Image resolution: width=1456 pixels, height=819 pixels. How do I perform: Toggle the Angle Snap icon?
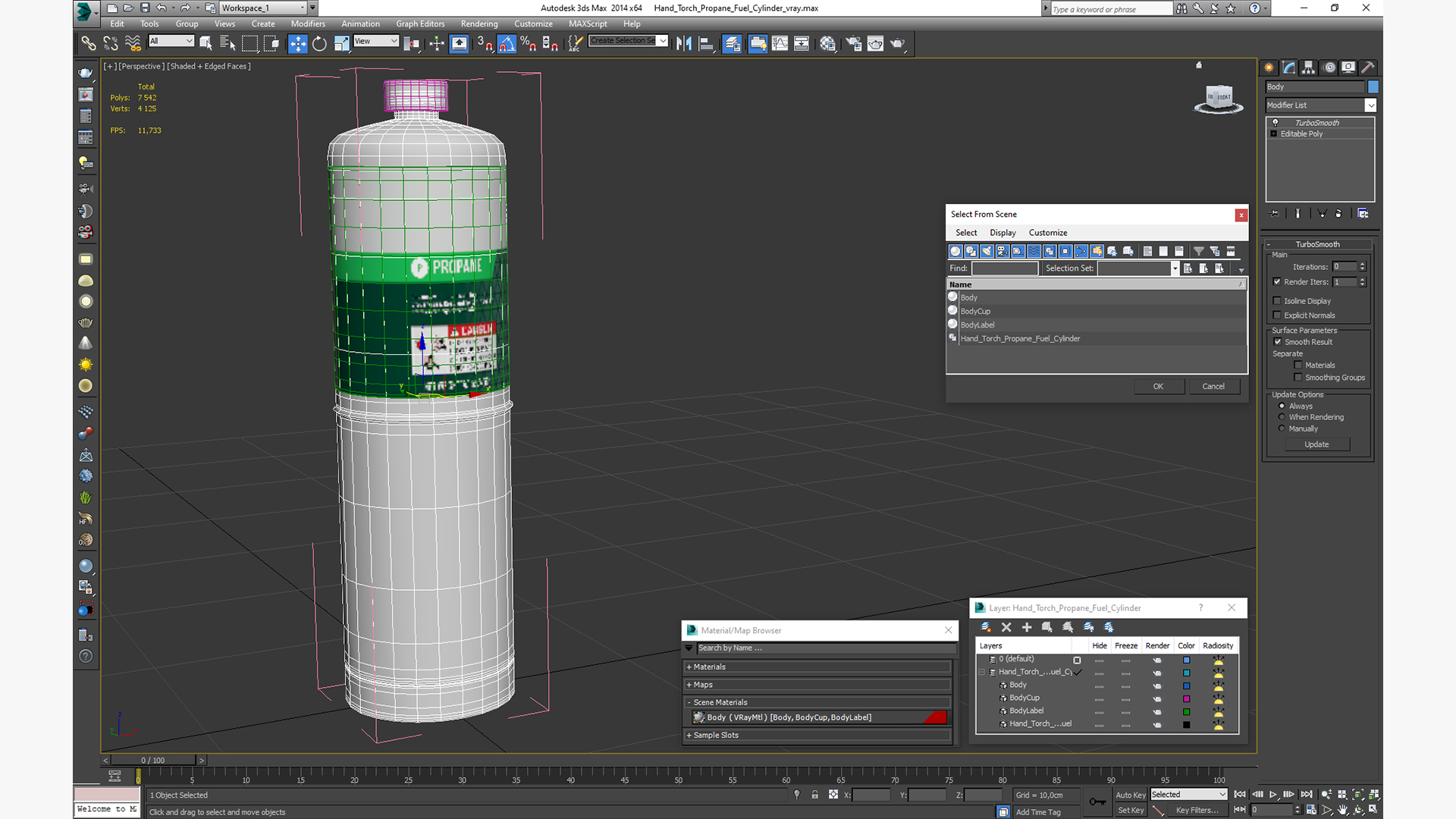[x=507, y=43]
